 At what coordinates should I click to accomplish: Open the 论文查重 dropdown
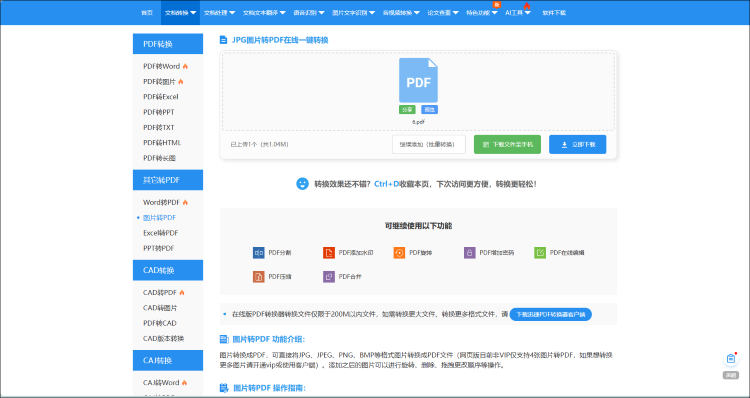click(x=443, y=13)
